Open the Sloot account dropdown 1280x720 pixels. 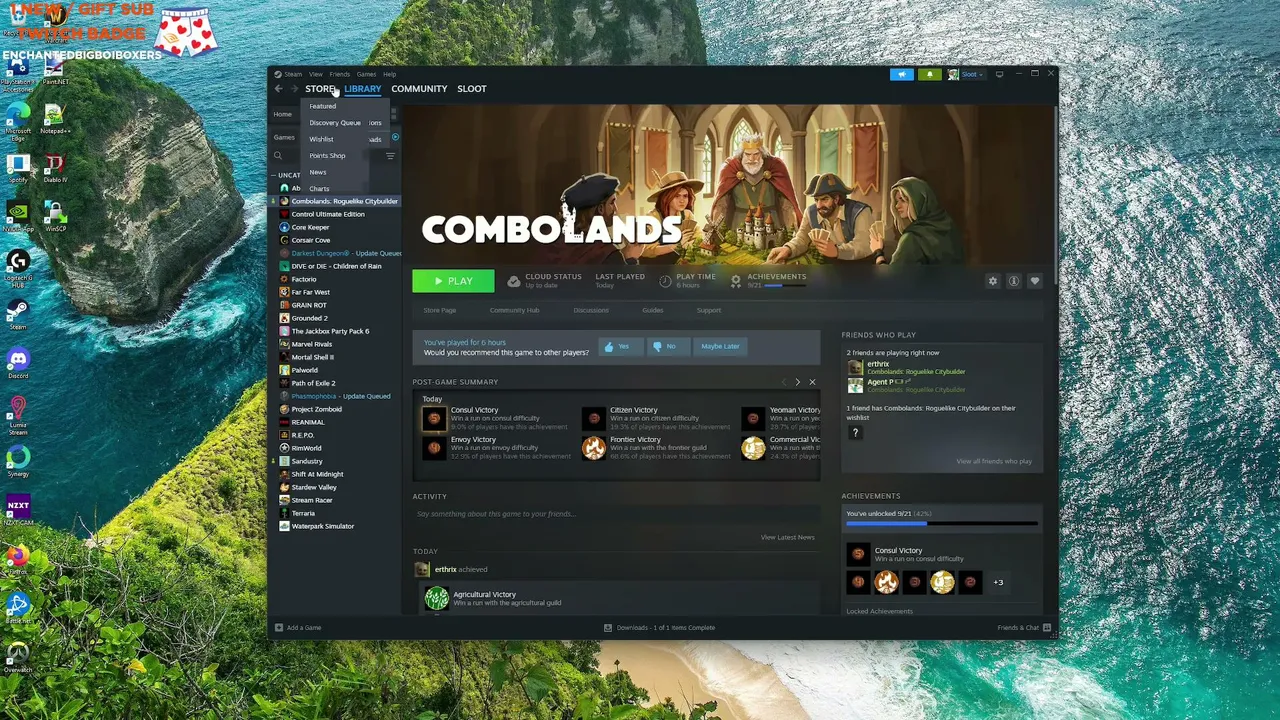(x=966, y=74)
